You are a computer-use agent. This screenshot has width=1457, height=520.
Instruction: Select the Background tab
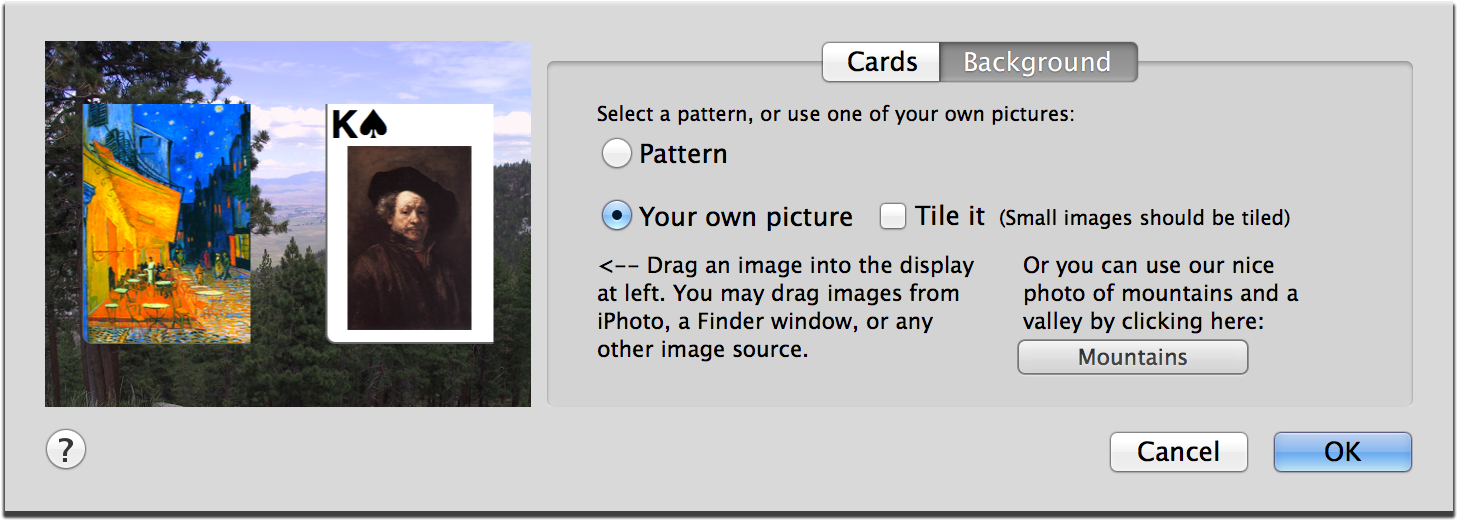[x=1037, y=62]
